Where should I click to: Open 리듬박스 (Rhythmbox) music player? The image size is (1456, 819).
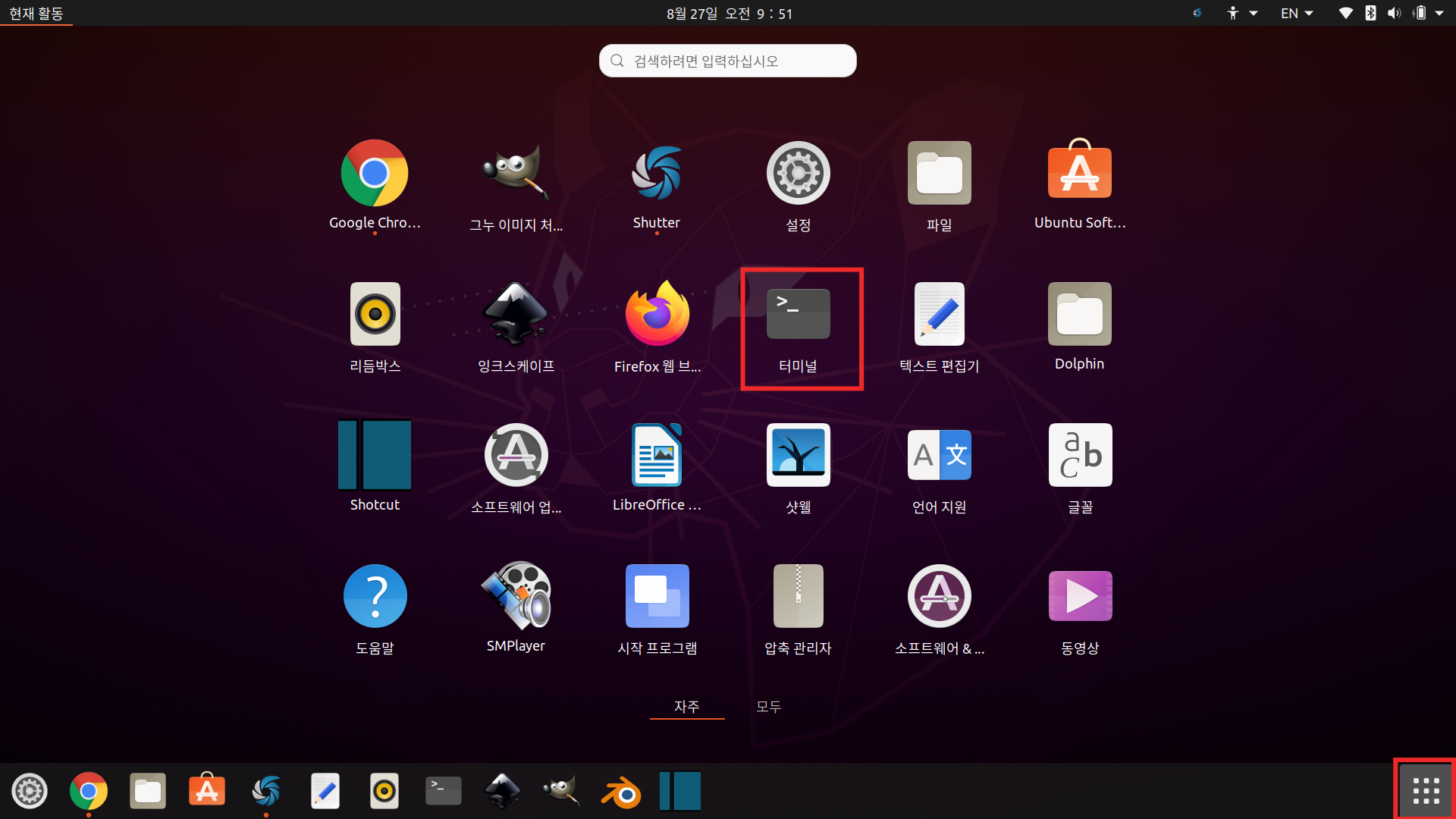(375, 315)
